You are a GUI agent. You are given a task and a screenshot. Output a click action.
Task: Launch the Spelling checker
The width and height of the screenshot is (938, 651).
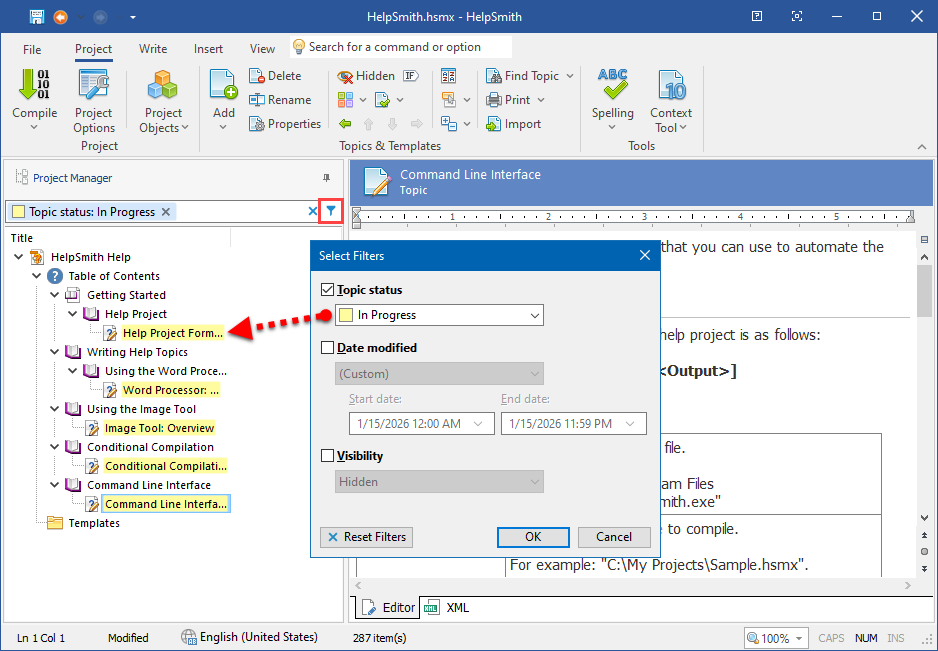tap(612, 97)
